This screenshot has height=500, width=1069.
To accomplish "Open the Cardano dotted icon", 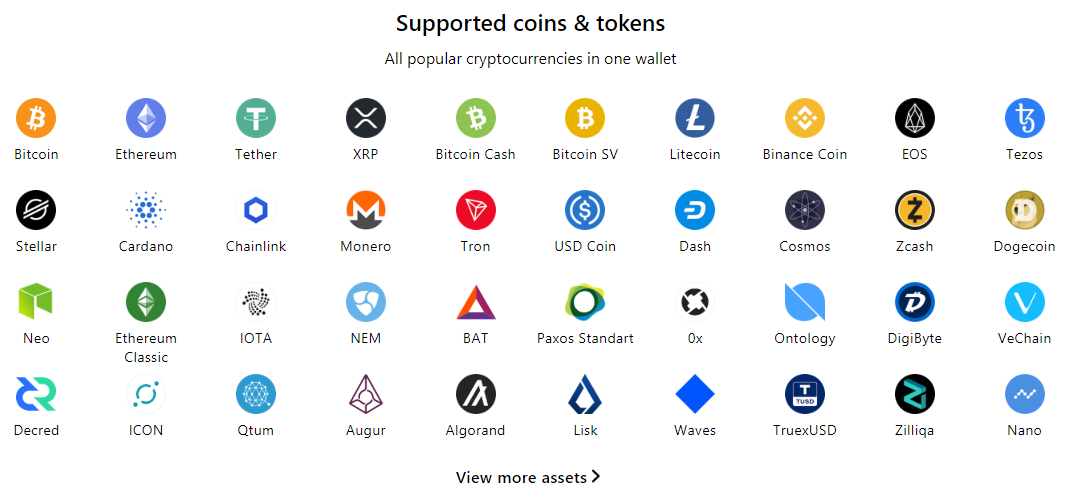I will click(x=146, y=210).
